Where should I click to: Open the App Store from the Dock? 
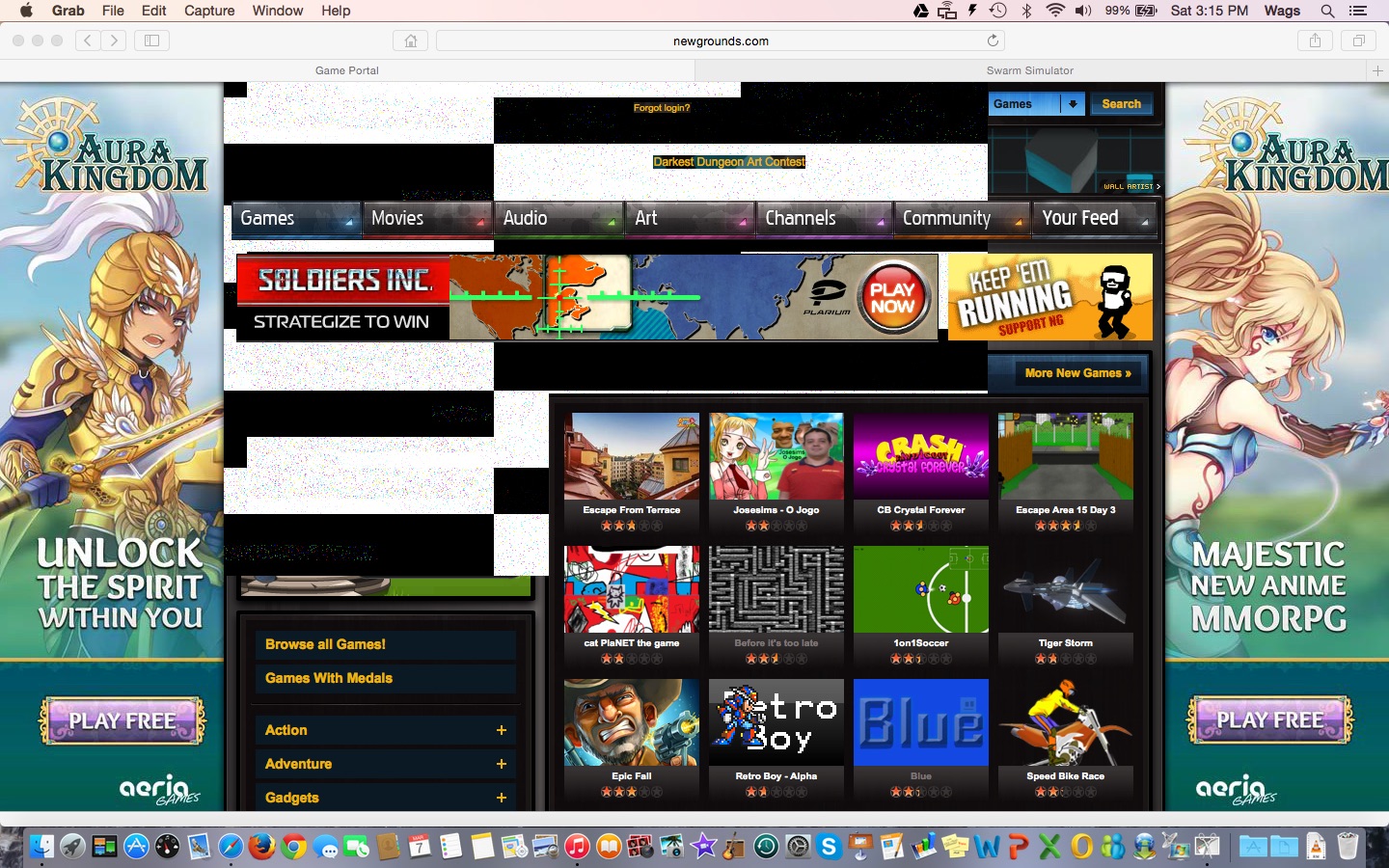(136, 846)
